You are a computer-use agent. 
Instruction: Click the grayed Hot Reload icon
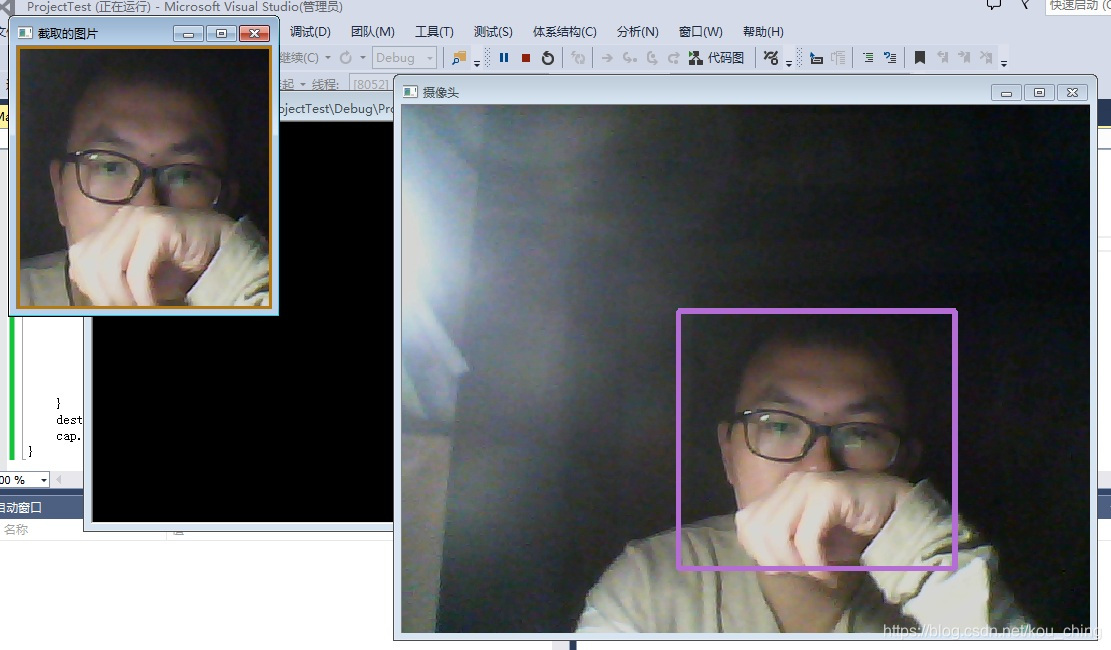(578, 58)
